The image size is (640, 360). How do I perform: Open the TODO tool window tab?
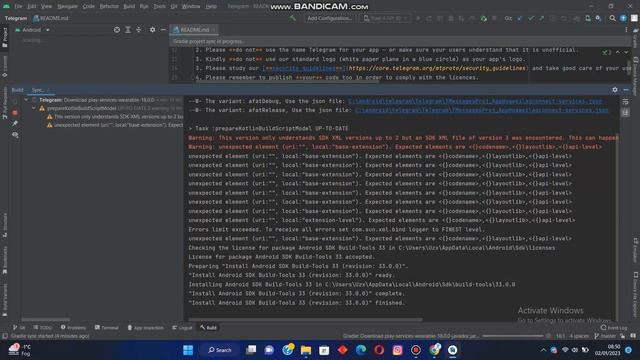point(43,327)
